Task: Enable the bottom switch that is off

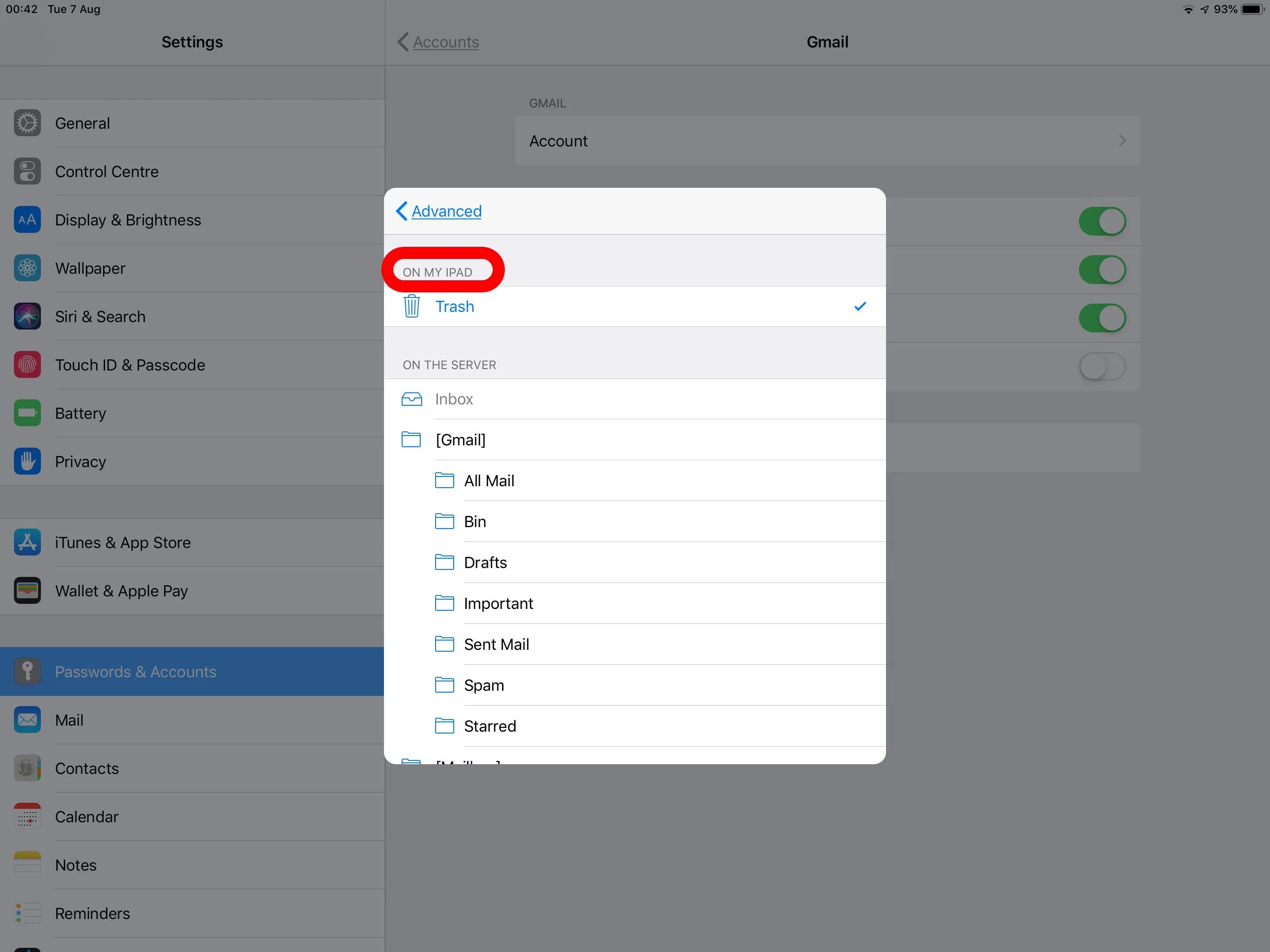Action: point(1102,366)
